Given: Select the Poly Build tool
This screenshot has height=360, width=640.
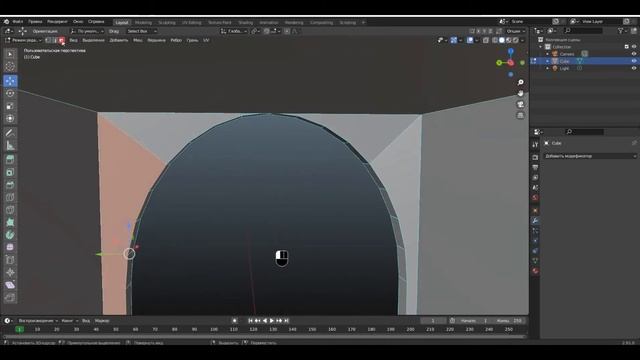Looking at the screenshot, I should pyautogui.click(x=10, y=222).
